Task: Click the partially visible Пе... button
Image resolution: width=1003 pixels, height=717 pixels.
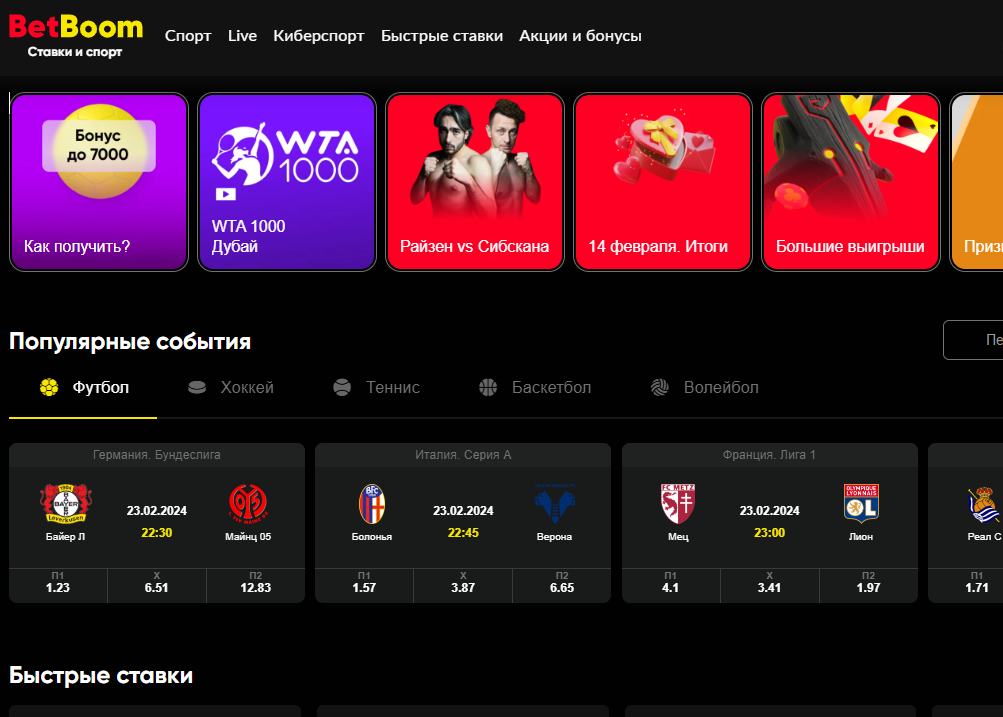Action: point(973,340)
